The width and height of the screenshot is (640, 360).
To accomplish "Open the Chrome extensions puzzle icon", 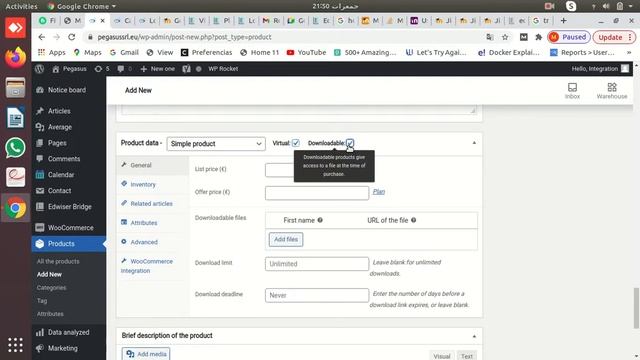I will [538, 37].
